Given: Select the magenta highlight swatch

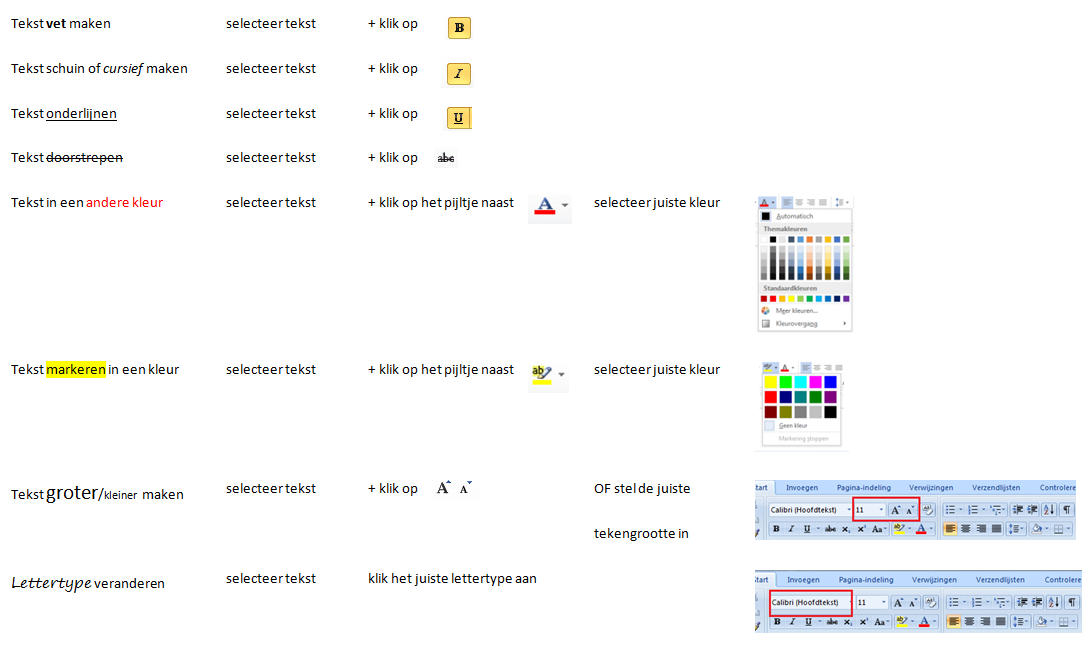Looking at the screenshot, I should 815,382.
